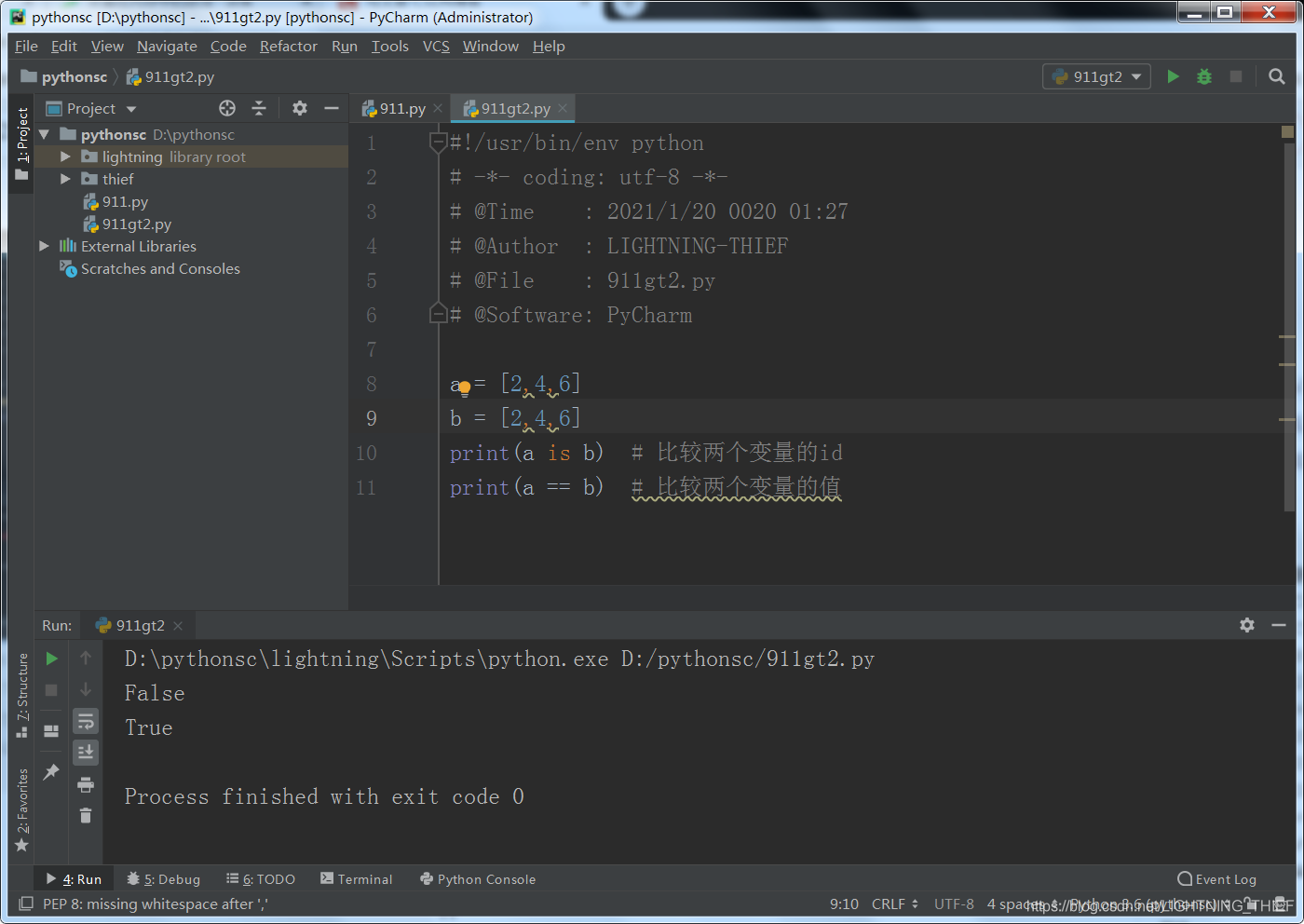Fold comment block end marker at line 6

coord(438,314)
